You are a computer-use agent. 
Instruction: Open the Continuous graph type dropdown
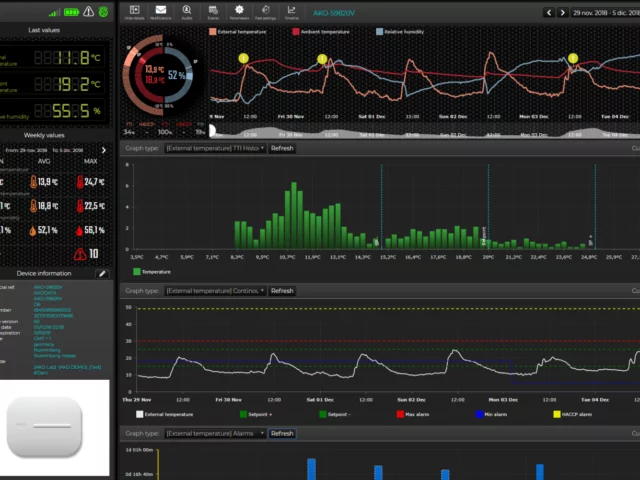(215, 291)
